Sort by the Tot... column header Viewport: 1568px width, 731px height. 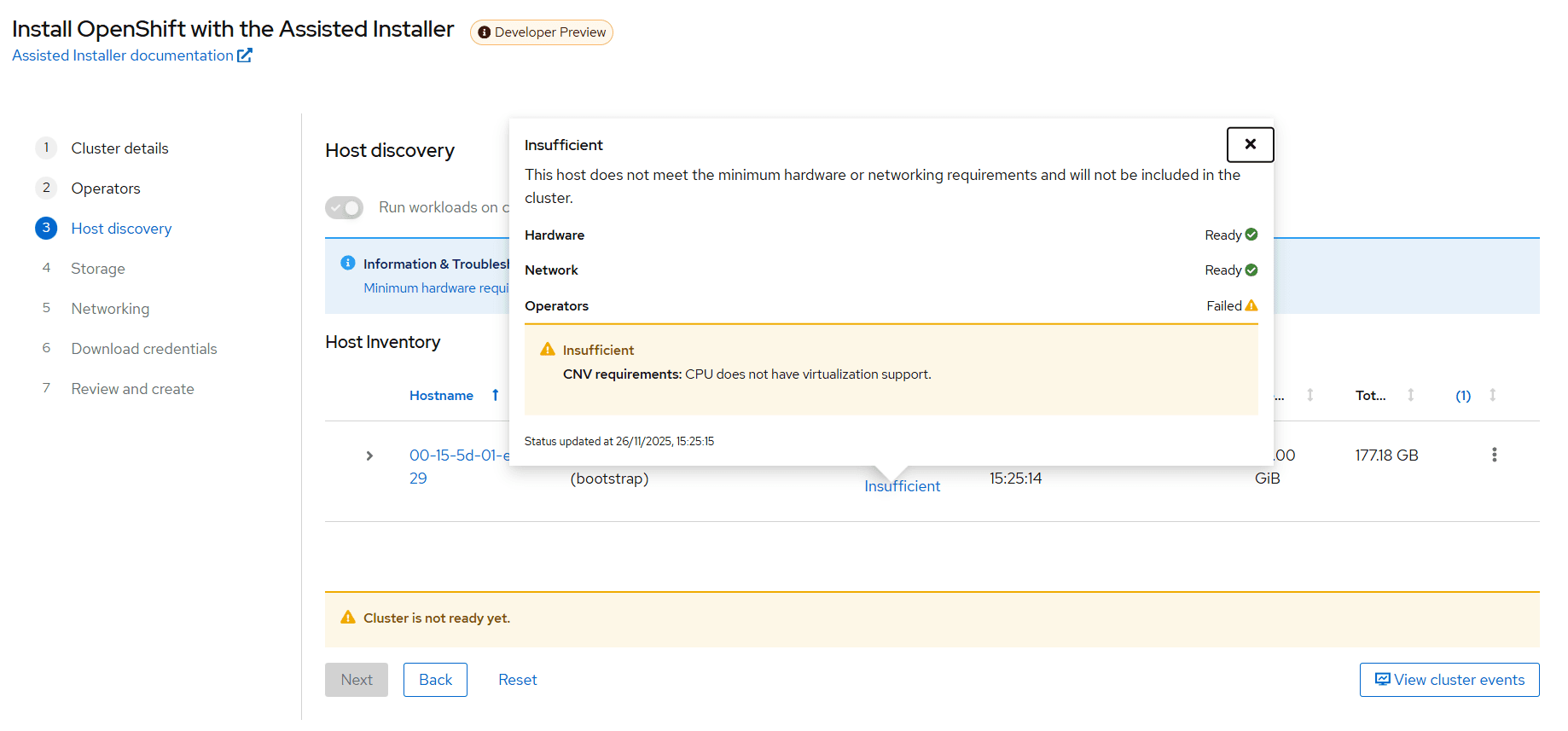pyautogui.click(x=1370, y=395)
